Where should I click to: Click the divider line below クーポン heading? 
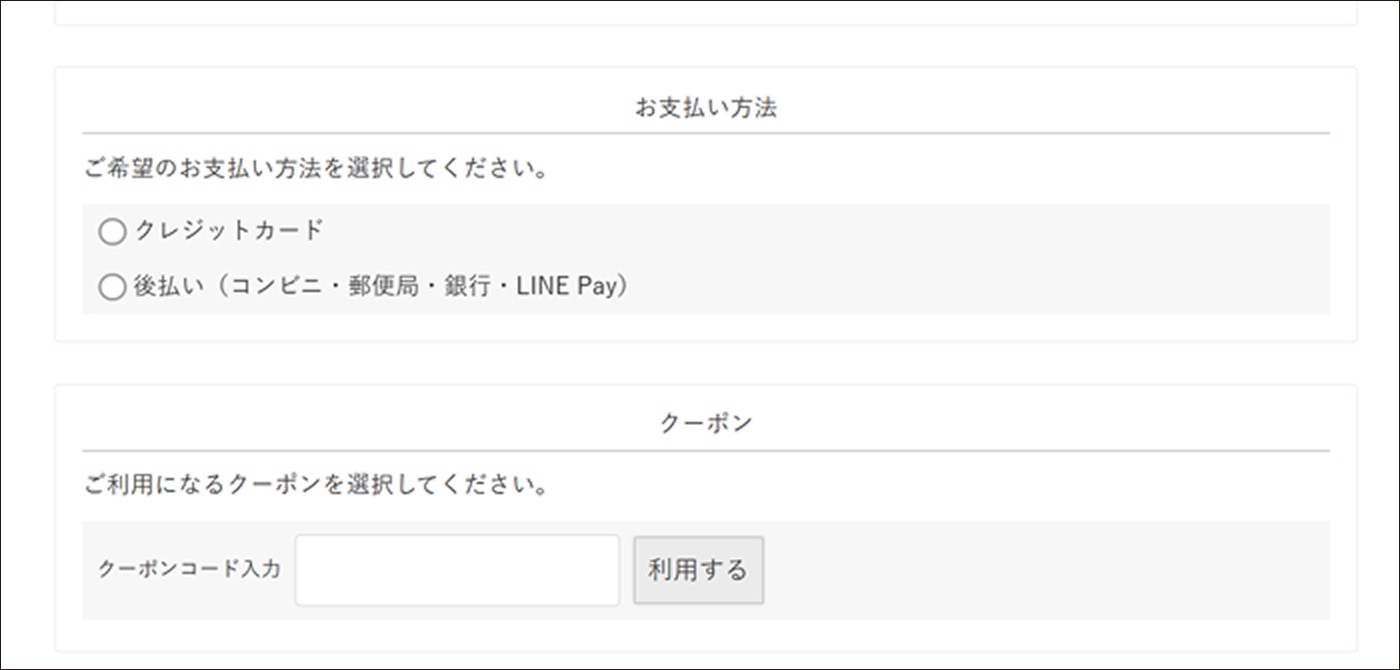click(x=705, y=451)
